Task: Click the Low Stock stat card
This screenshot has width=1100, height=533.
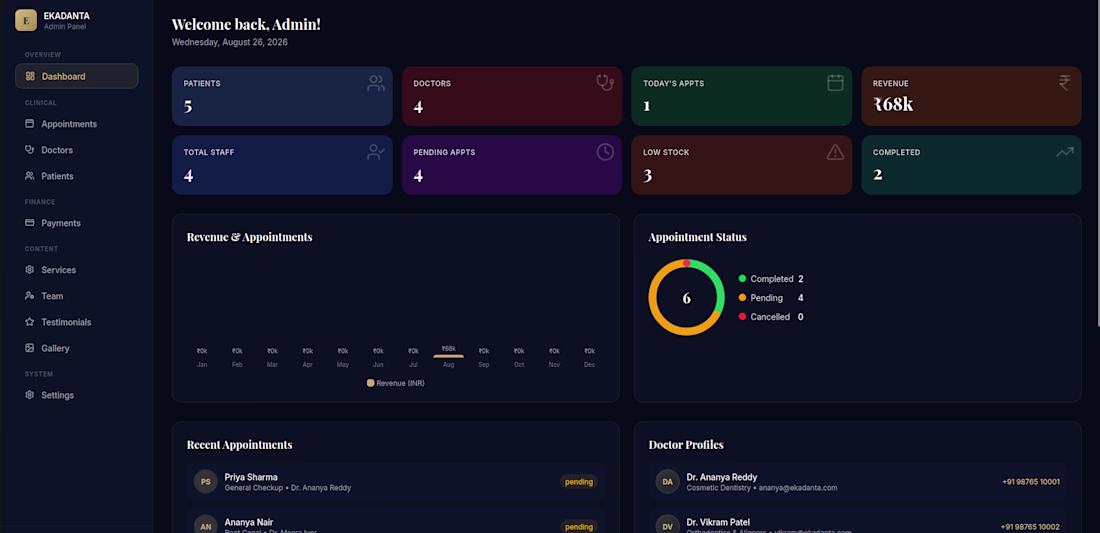Action: click(x=742, y=165)
